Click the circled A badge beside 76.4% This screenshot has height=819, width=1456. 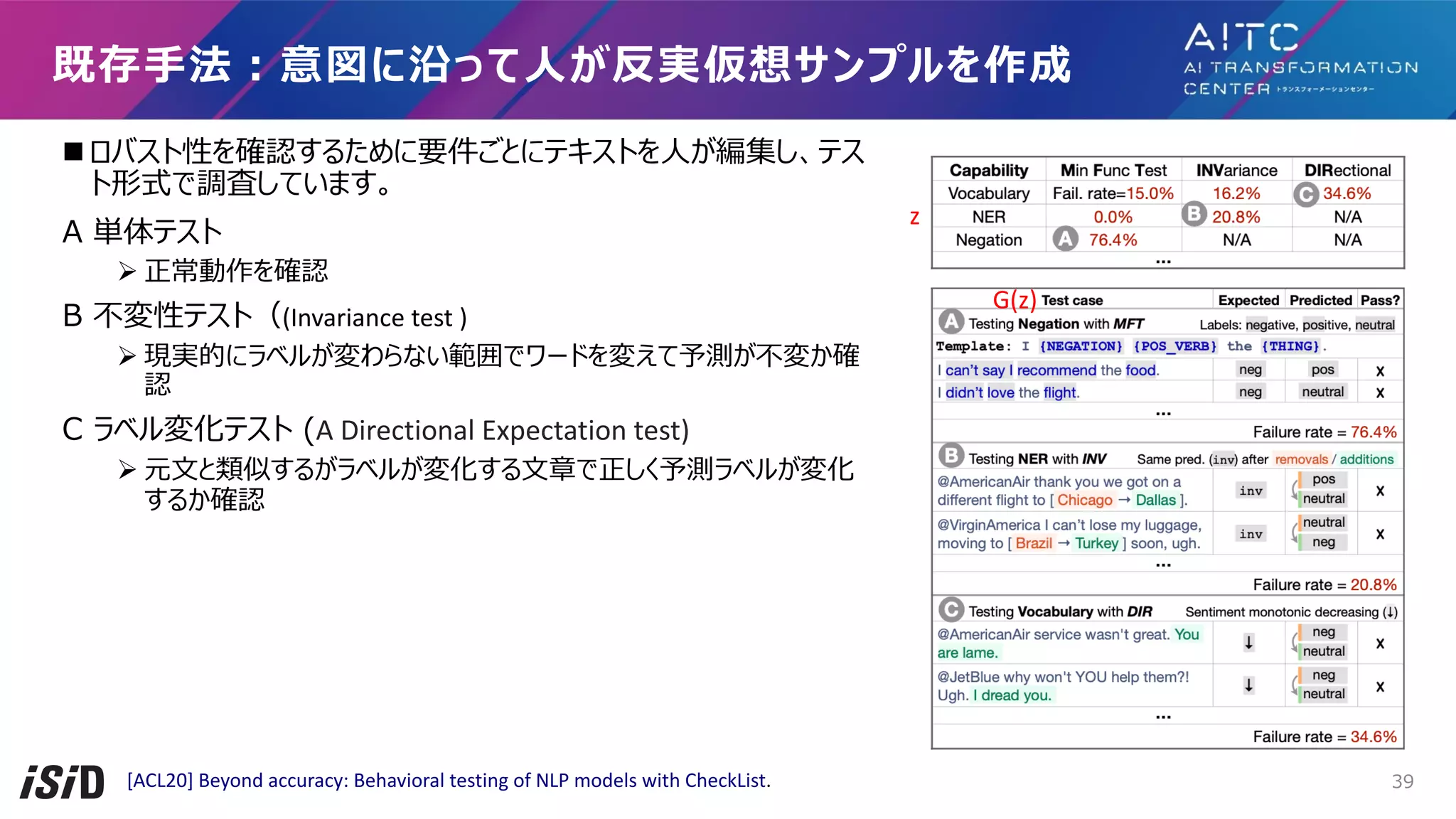click(1065, 240)
